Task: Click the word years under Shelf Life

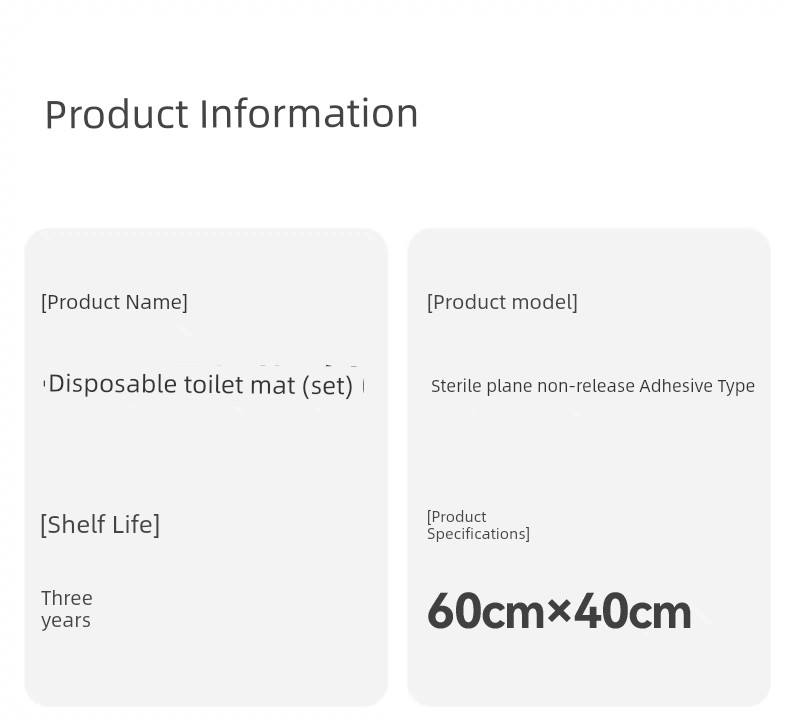Action: (66, 621)
